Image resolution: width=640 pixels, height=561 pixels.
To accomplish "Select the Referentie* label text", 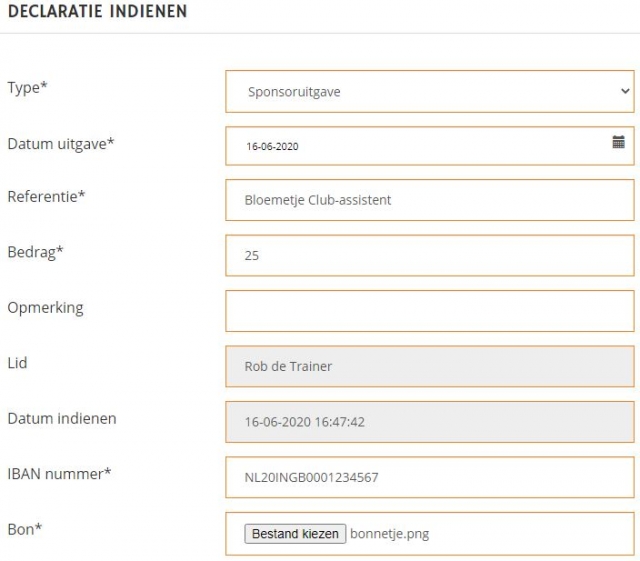I will 46,196.
